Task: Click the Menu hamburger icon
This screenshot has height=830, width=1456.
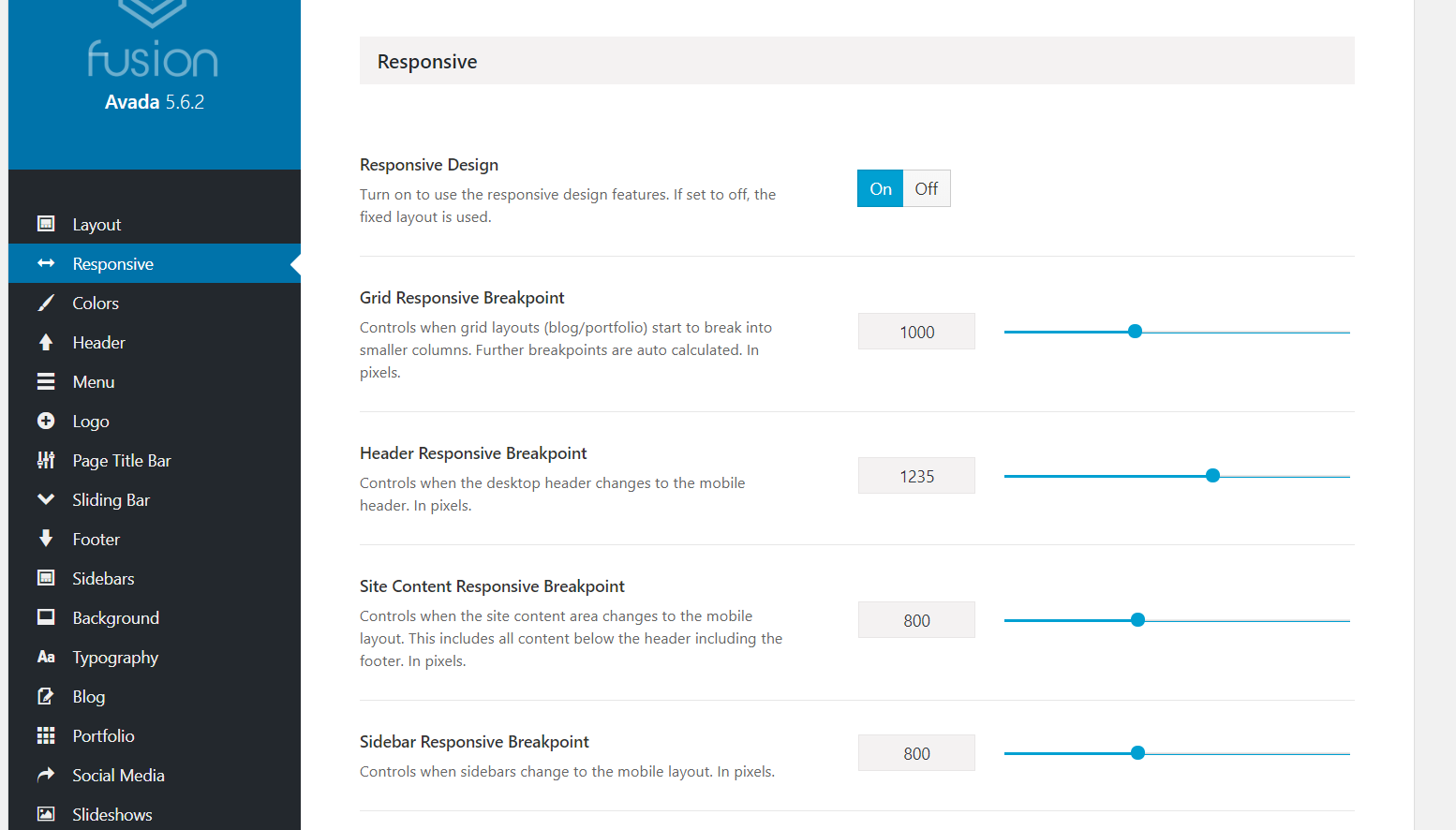Action: coord(46,381)
